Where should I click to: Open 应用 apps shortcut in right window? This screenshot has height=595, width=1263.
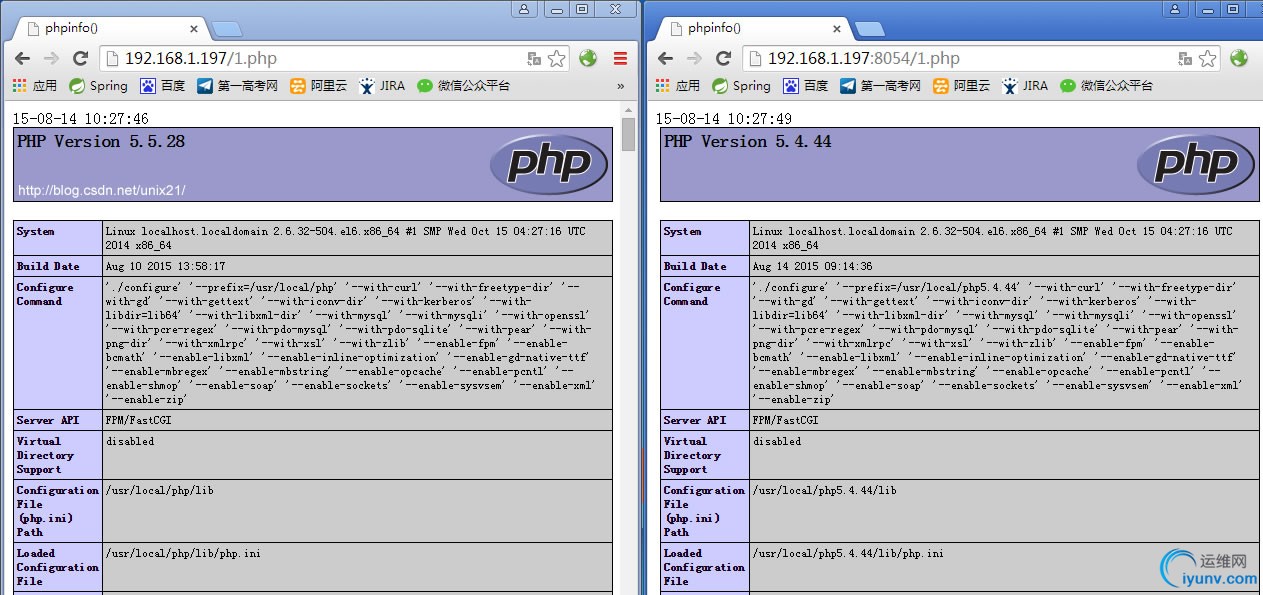[678, 86]
